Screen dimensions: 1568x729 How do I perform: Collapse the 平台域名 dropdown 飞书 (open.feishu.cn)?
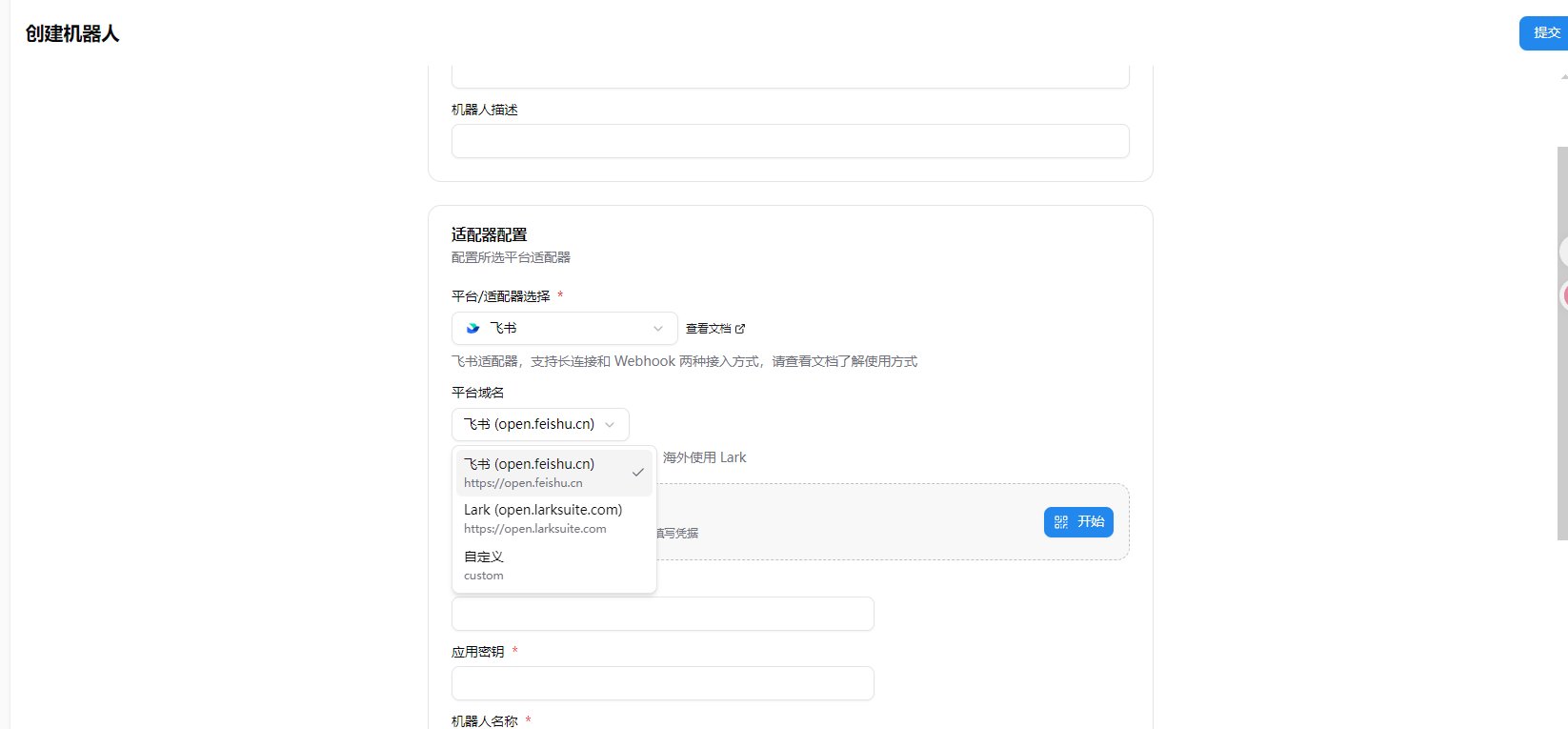pos(540,424)
